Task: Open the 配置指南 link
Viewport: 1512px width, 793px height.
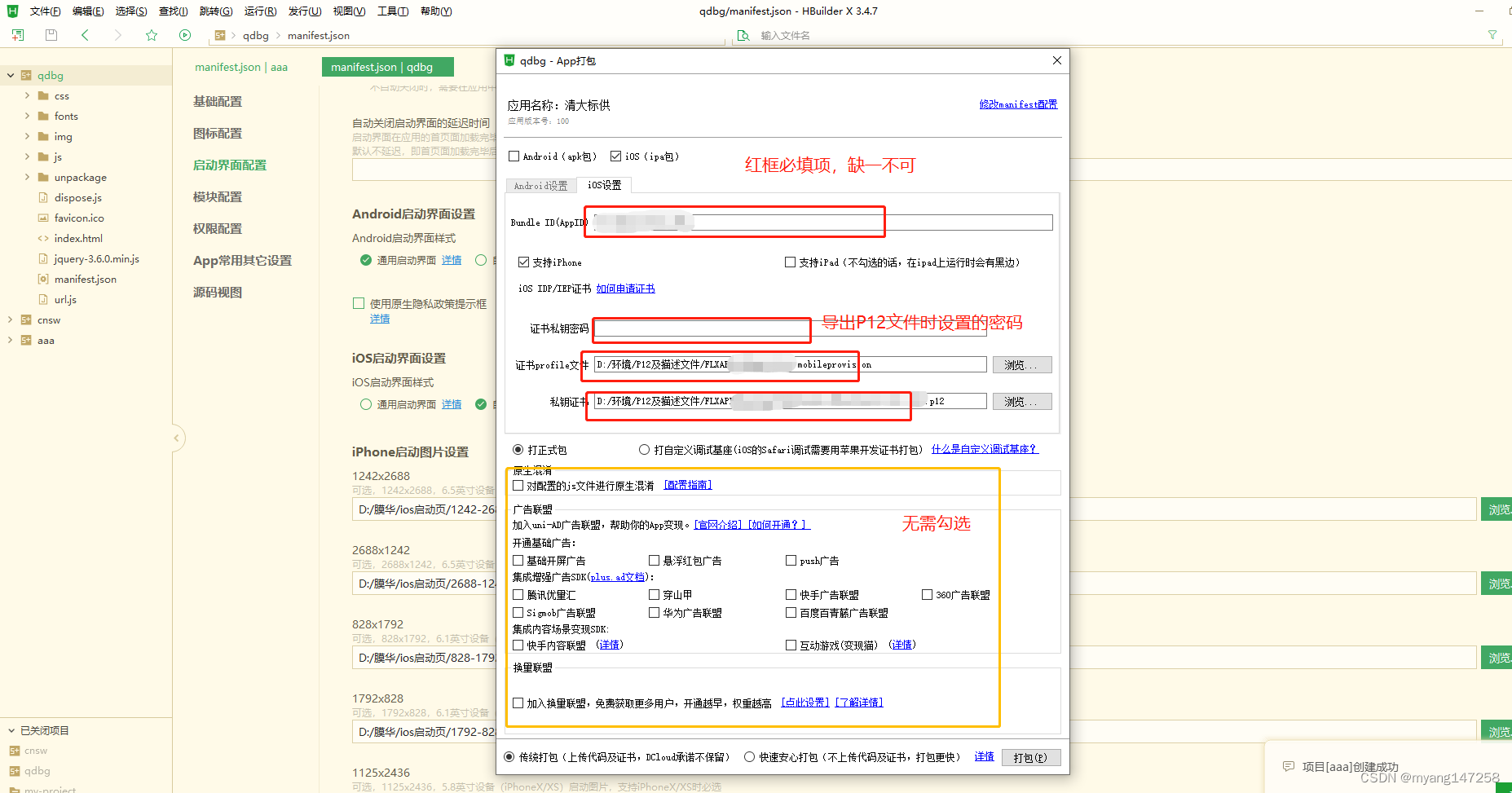Action: (688, 486)
